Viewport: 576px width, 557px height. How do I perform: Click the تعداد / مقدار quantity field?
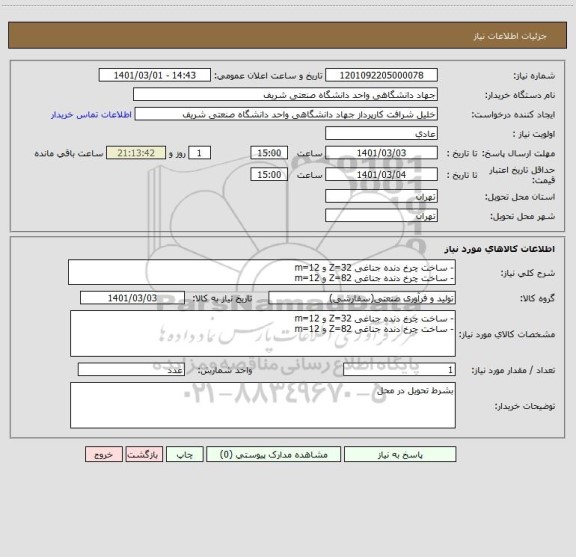399,370
